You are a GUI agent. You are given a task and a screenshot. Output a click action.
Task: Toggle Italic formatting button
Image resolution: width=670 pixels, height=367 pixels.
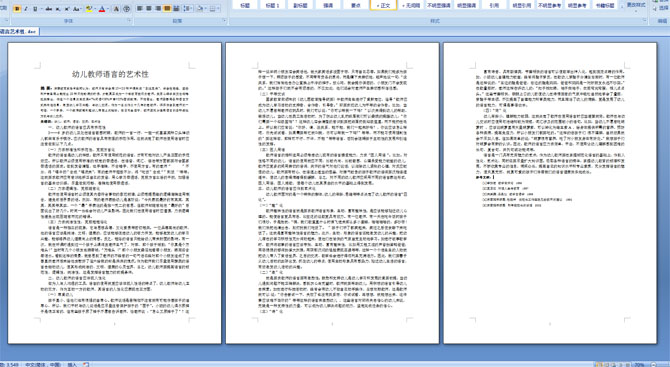click(x=26, y=9)
